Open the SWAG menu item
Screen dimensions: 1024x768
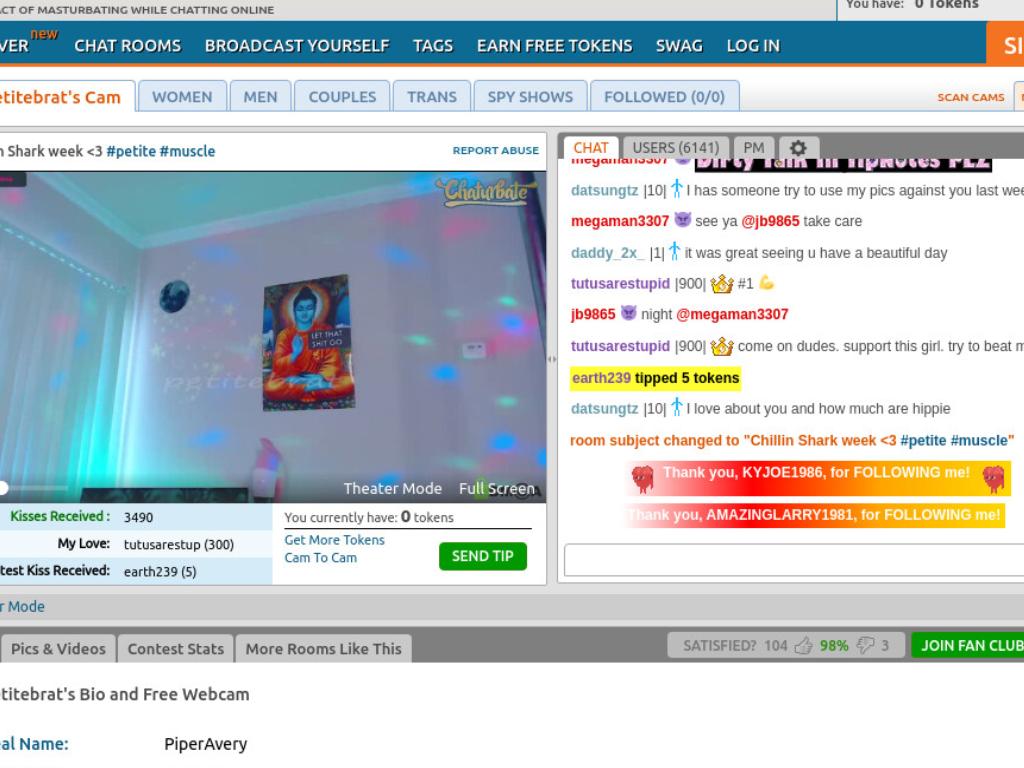point(679,46)
